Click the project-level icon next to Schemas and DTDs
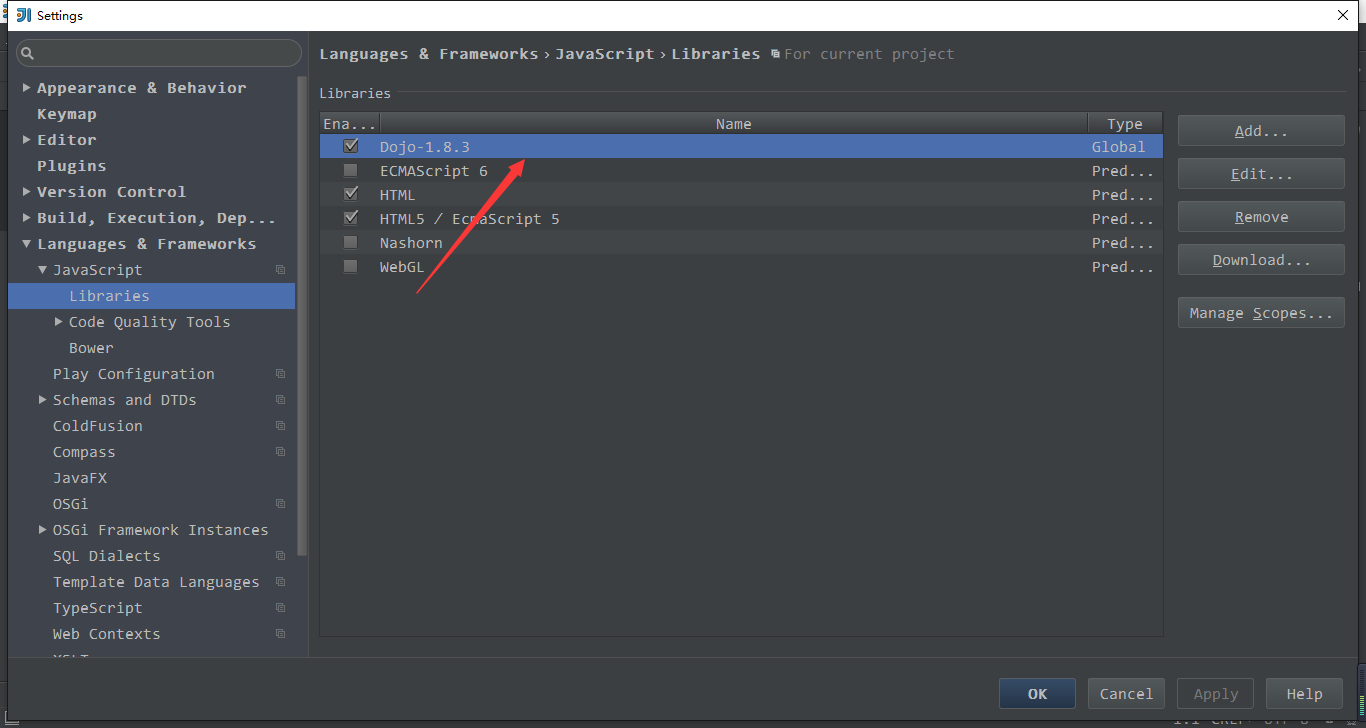Screen dimensions: 1366x728 point(280,400)
